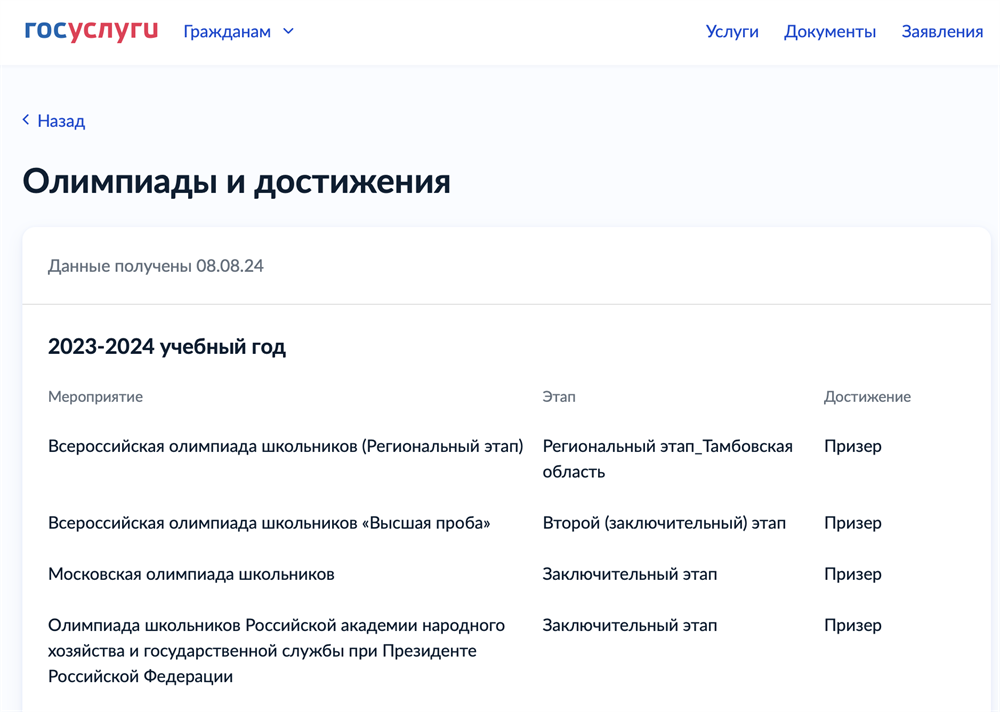1000x712 pixels.
Task: Go to Услуги section
Action: click(732, 31)
